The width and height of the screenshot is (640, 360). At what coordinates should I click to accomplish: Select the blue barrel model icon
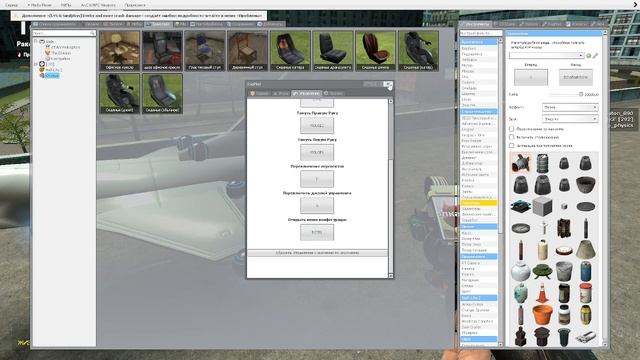pyautogui.click(x=586, y=271)
